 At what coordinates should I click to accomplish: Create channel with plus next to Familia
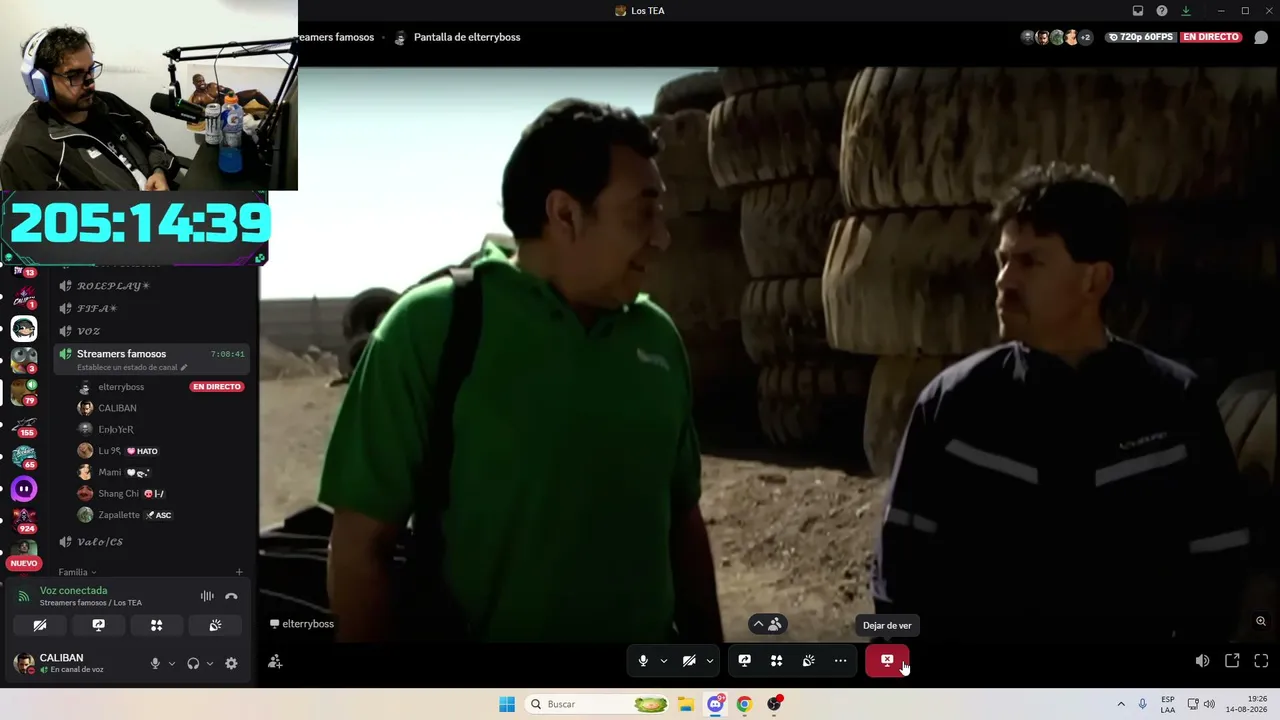239,572
